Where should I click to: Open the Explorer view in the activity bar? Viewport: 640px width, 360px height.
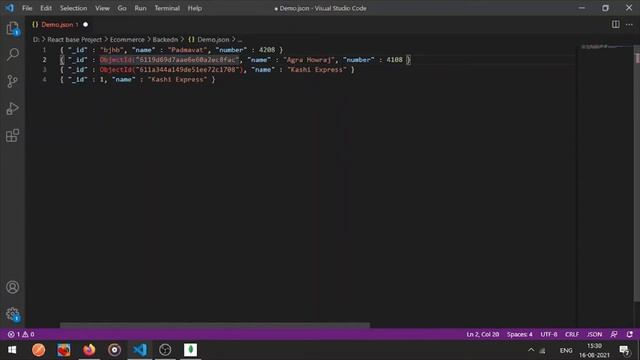point(13,29)
